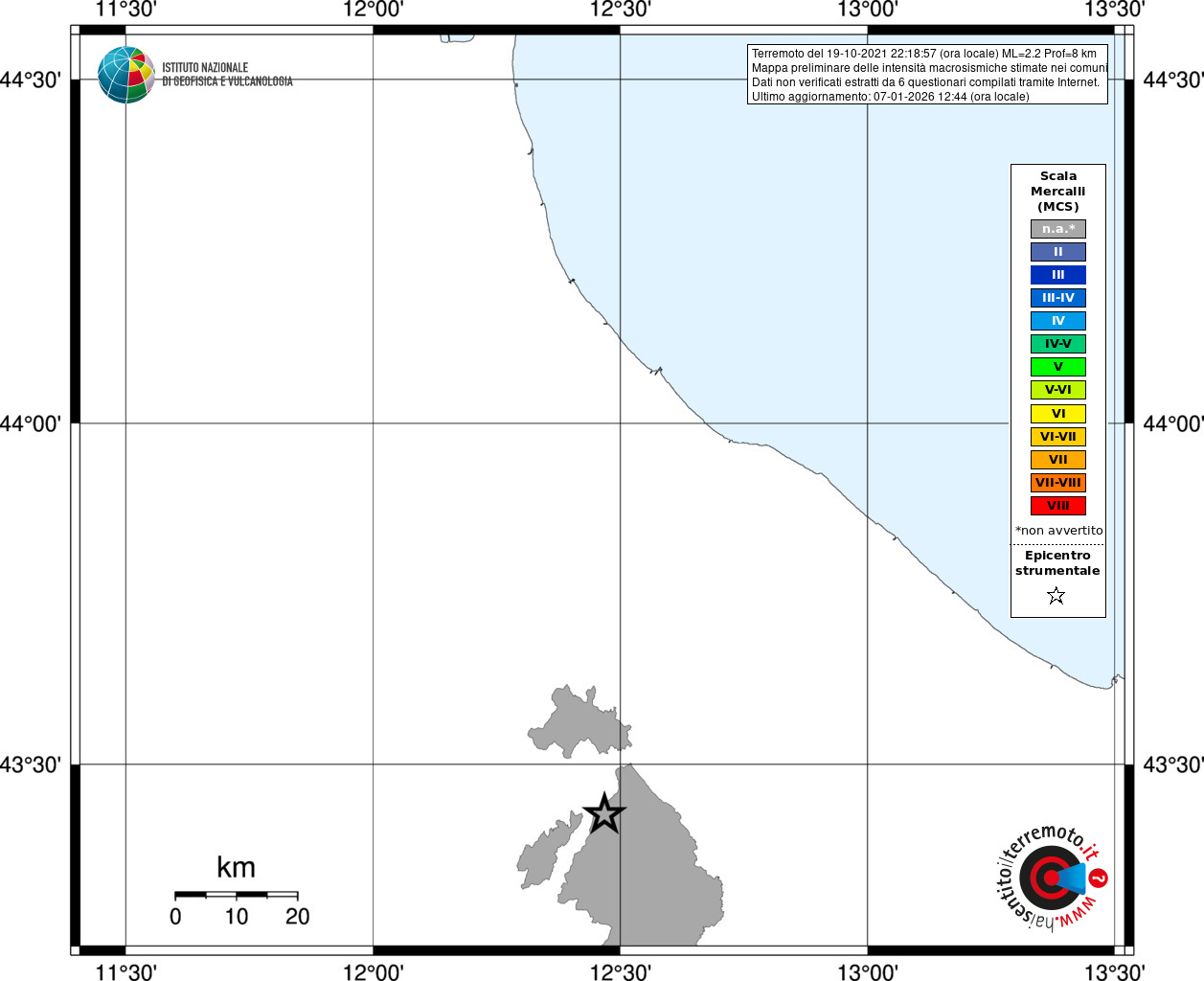Click the '*non avvertito' legend note
This screenshot has height=981, width=1204.
pos(1058,531)
